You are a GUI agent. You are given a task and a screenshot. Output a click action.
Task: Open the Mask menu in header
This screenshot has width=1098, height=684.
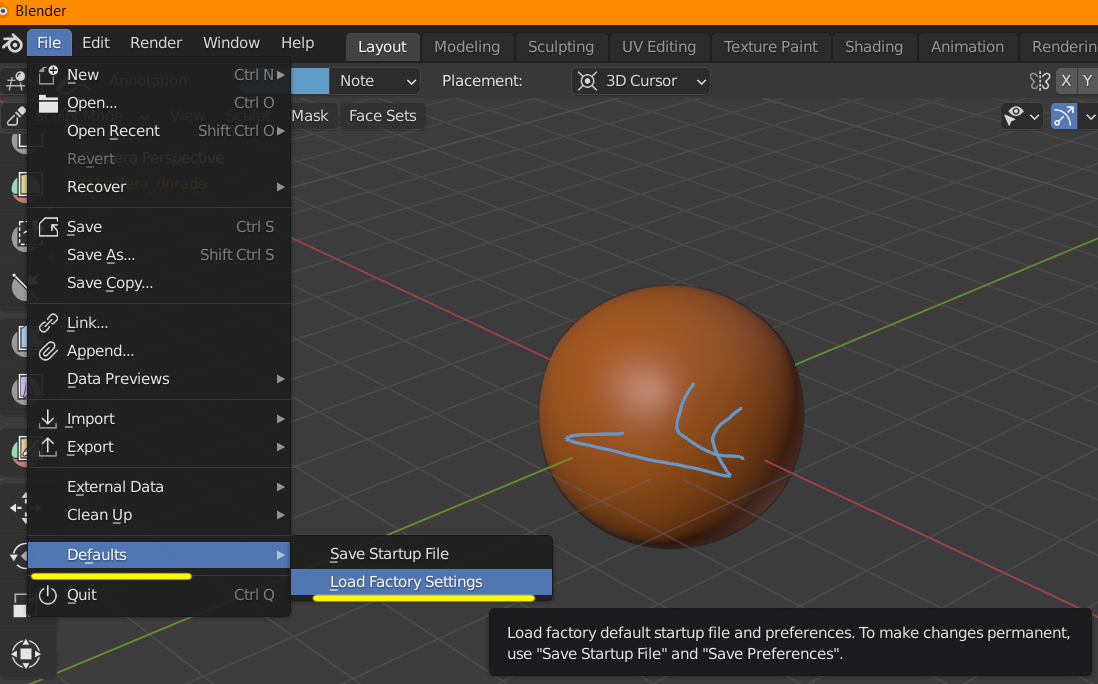(310, 116)
